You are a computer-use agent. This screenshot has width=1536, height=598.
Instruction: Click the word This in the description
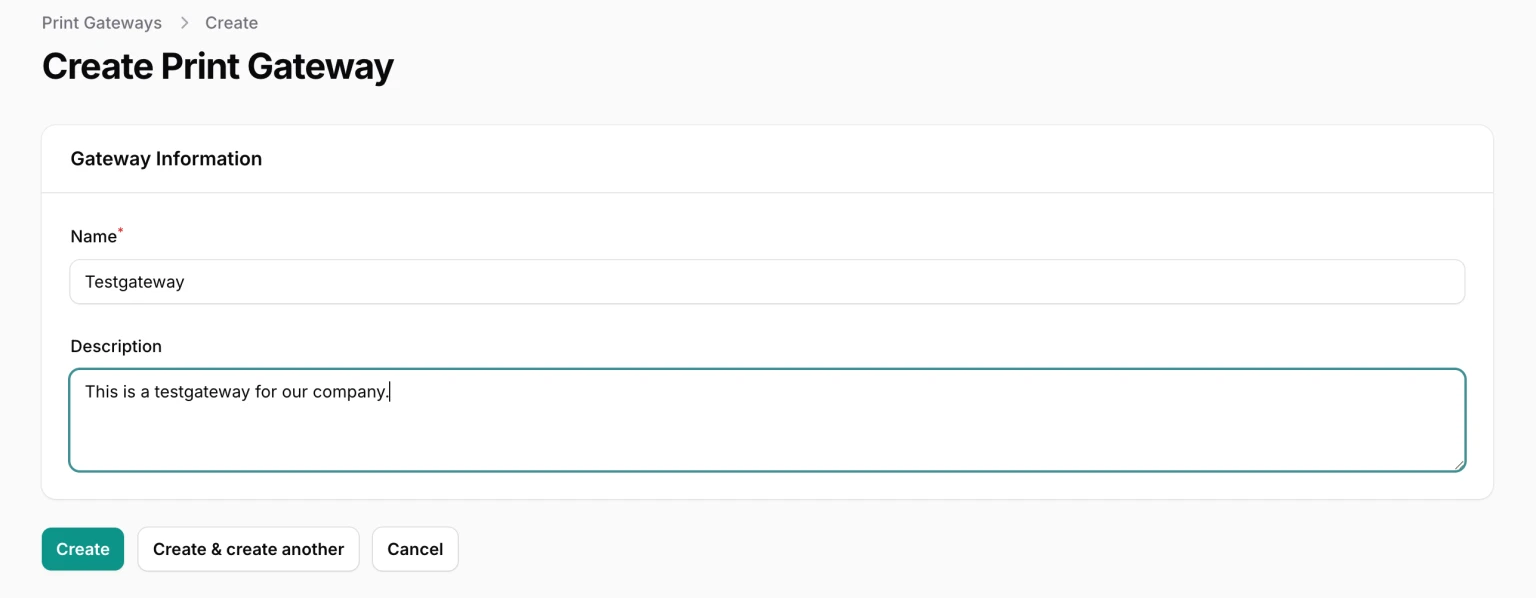pyautogui.click(x=101, y=392)
